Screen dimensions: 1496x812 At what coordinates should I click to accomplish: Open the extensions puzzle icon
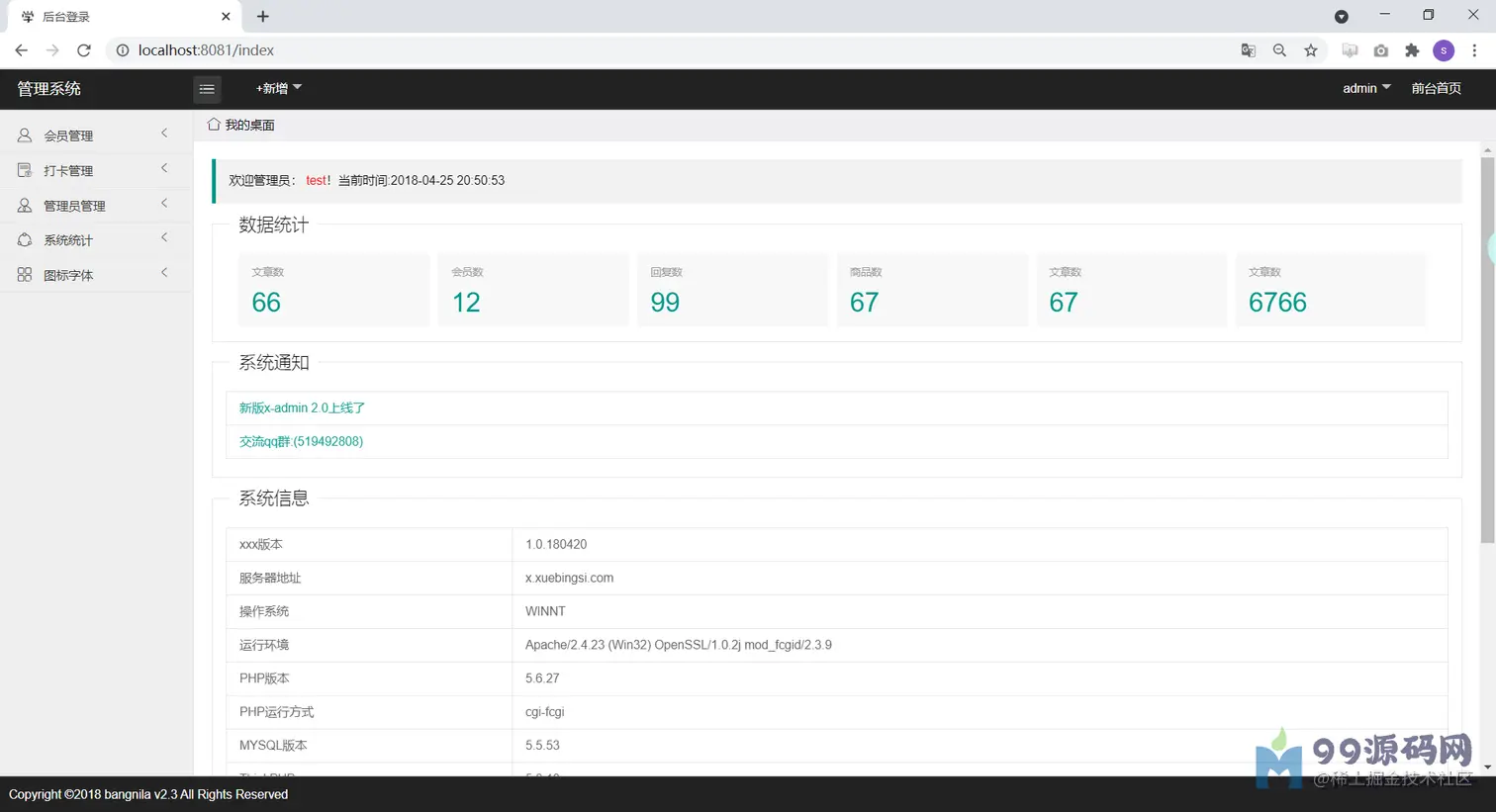(x=1412, y=50)
